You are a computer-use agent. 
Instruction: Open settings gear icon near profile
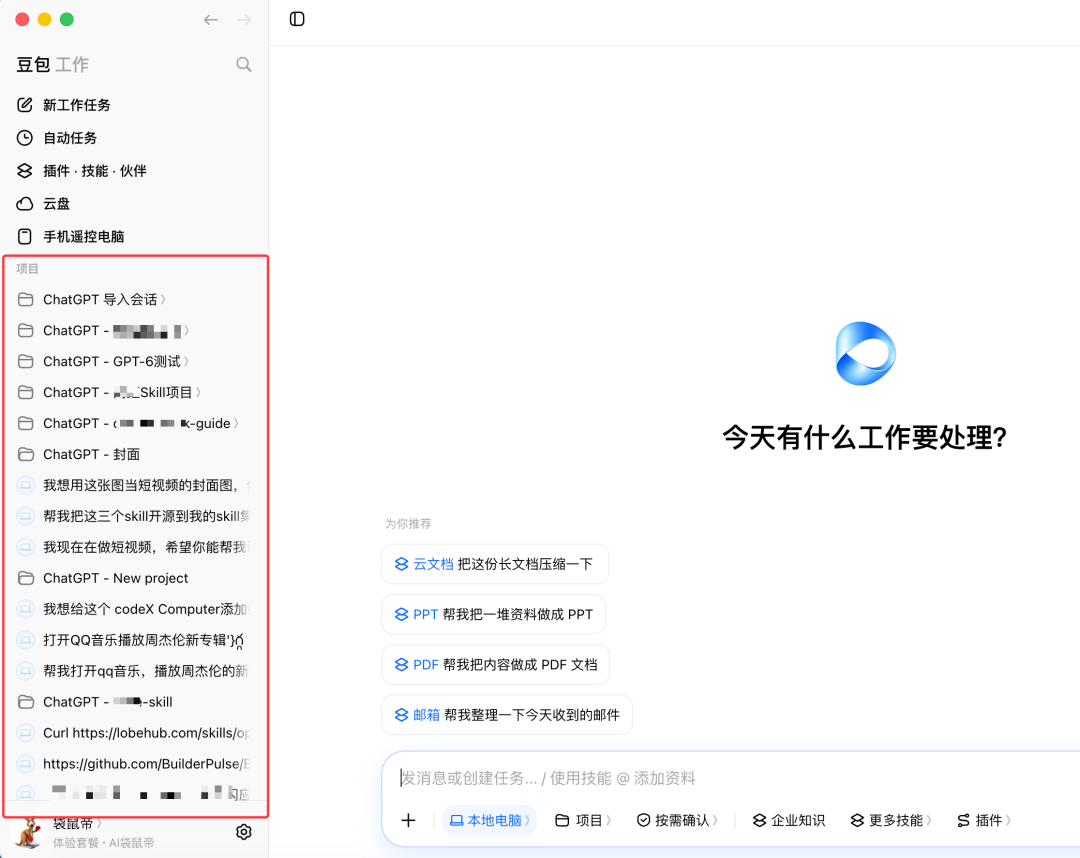pos(244,832)
